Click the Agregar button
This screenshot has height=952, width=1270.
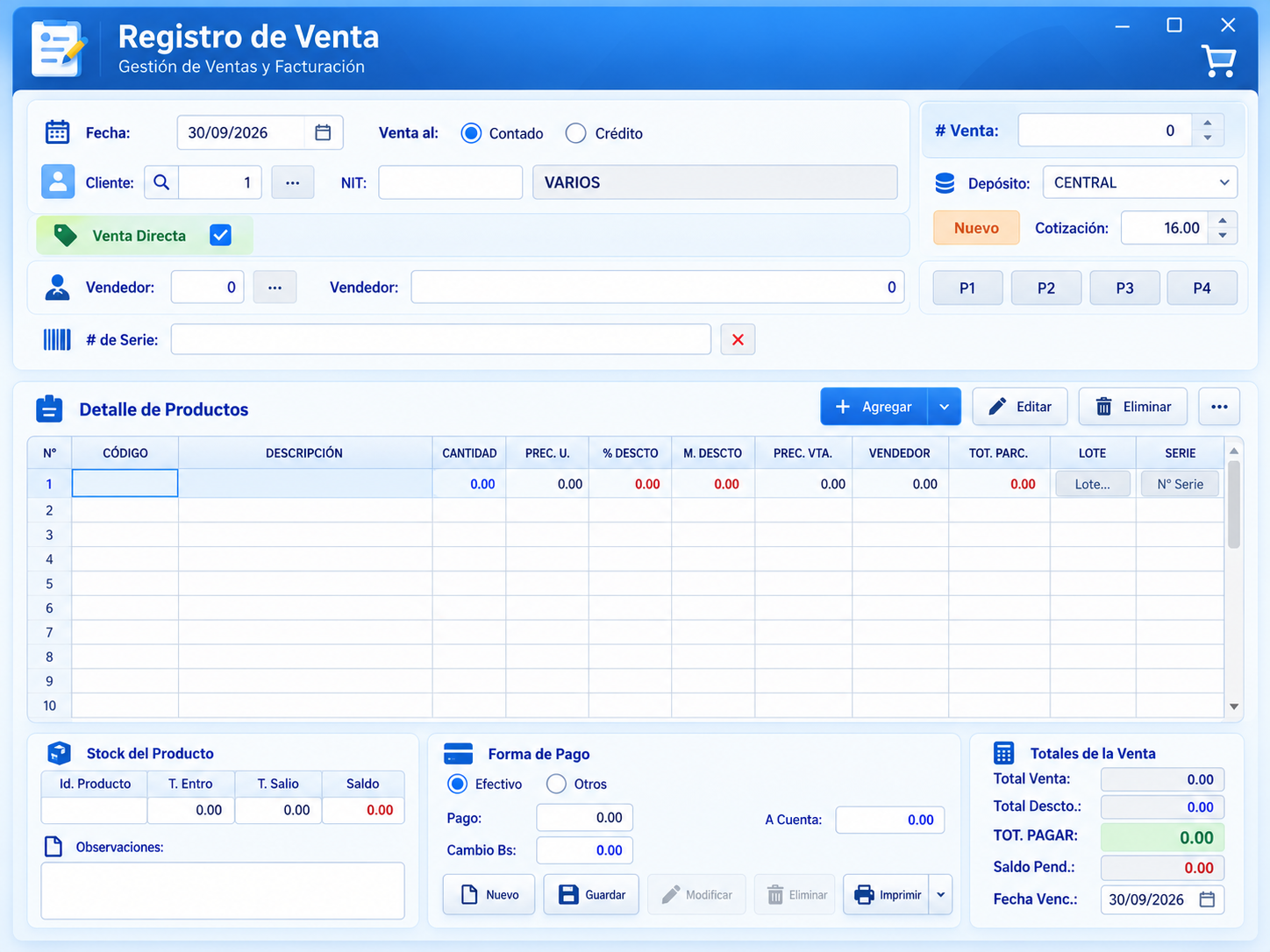point(874,407)
